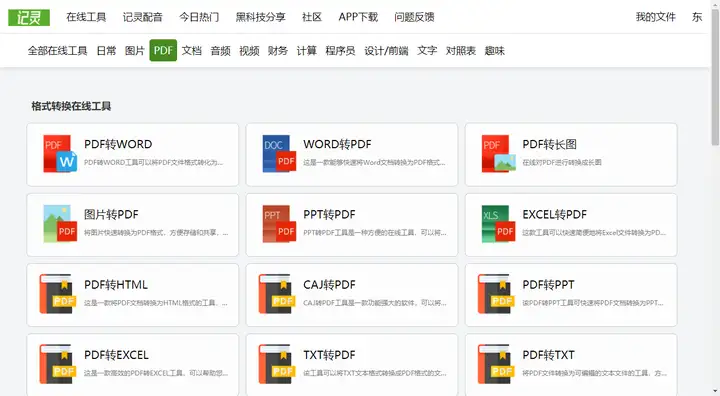Open the 图片转PDF title link
The height and width of the screenshot is (396, 720).
pyautogui.click(x=111, y=215)
